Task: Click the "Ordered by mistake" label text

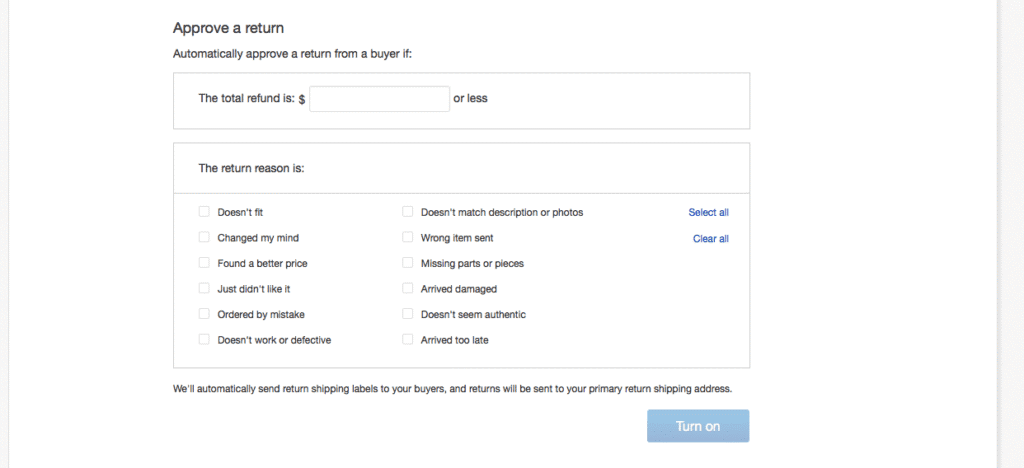Action: (x=260, y=315)
